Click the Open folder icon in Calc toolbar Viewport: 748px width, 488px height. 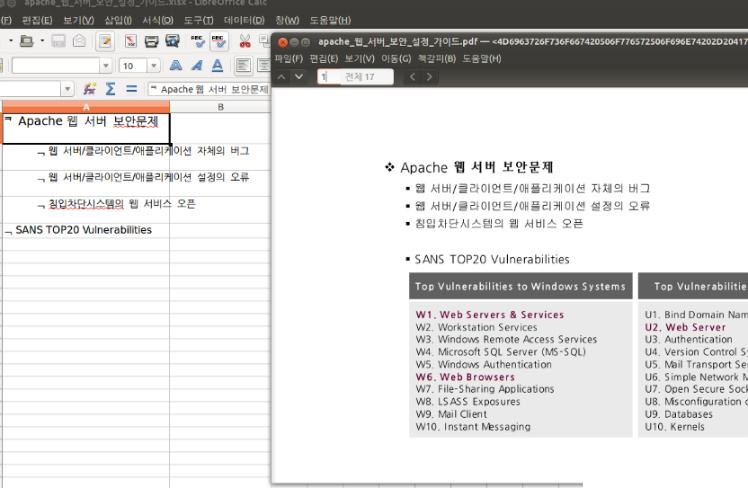(x=26, y=42)
